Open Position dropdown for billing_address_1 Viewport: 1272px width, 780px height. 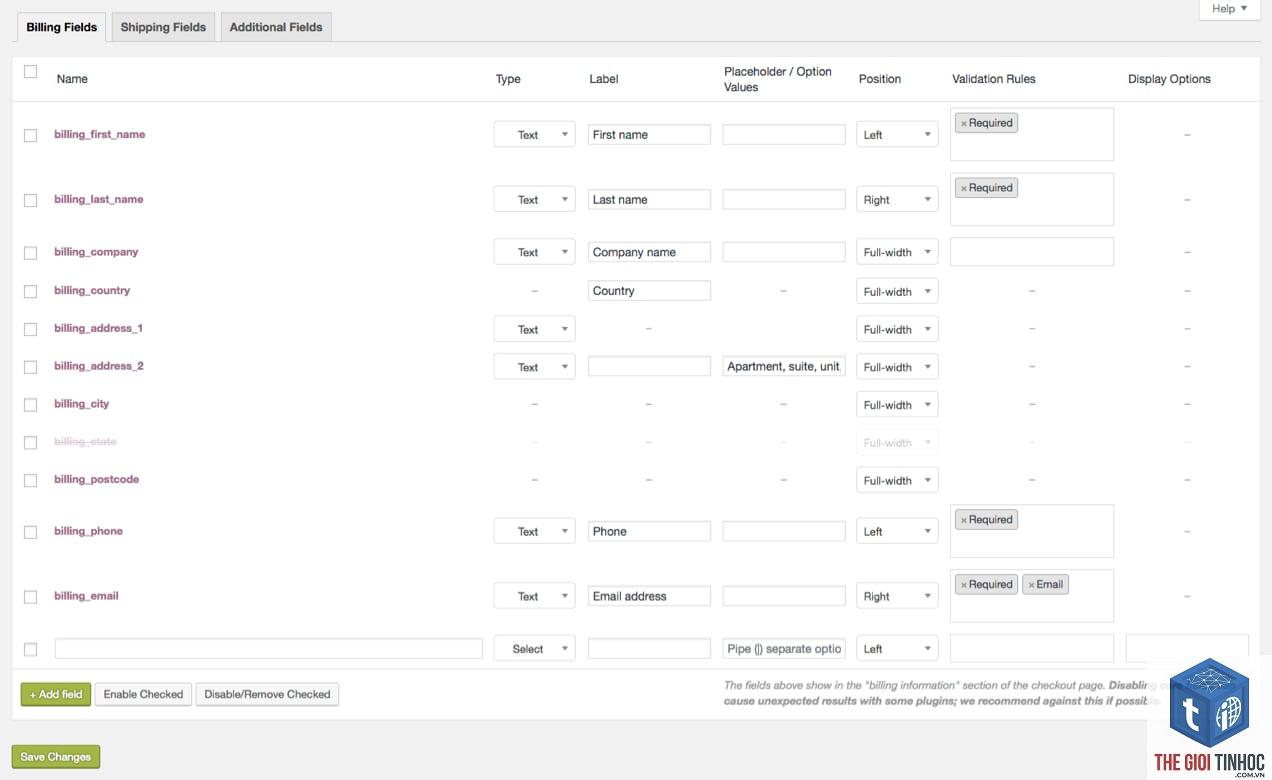897,329
